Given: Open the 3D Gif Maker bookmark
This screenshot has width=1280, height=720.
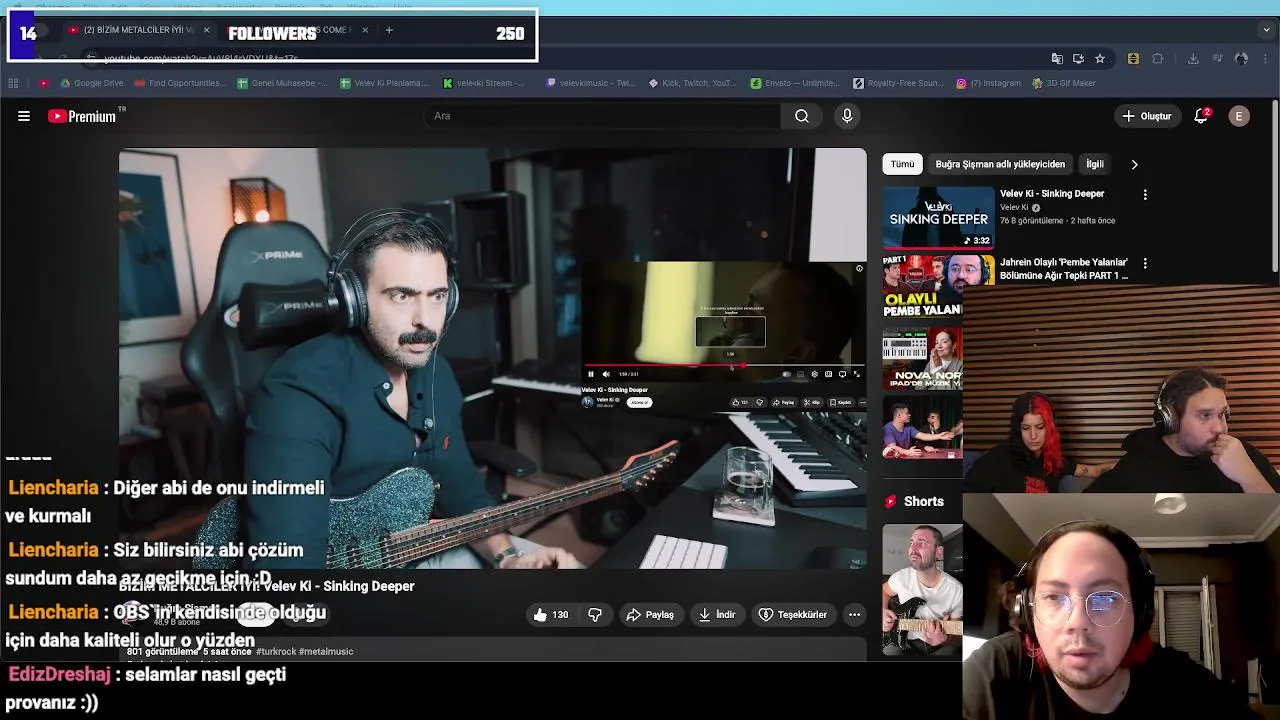Looking at the screenshot, I should [x=1064, y=83].
